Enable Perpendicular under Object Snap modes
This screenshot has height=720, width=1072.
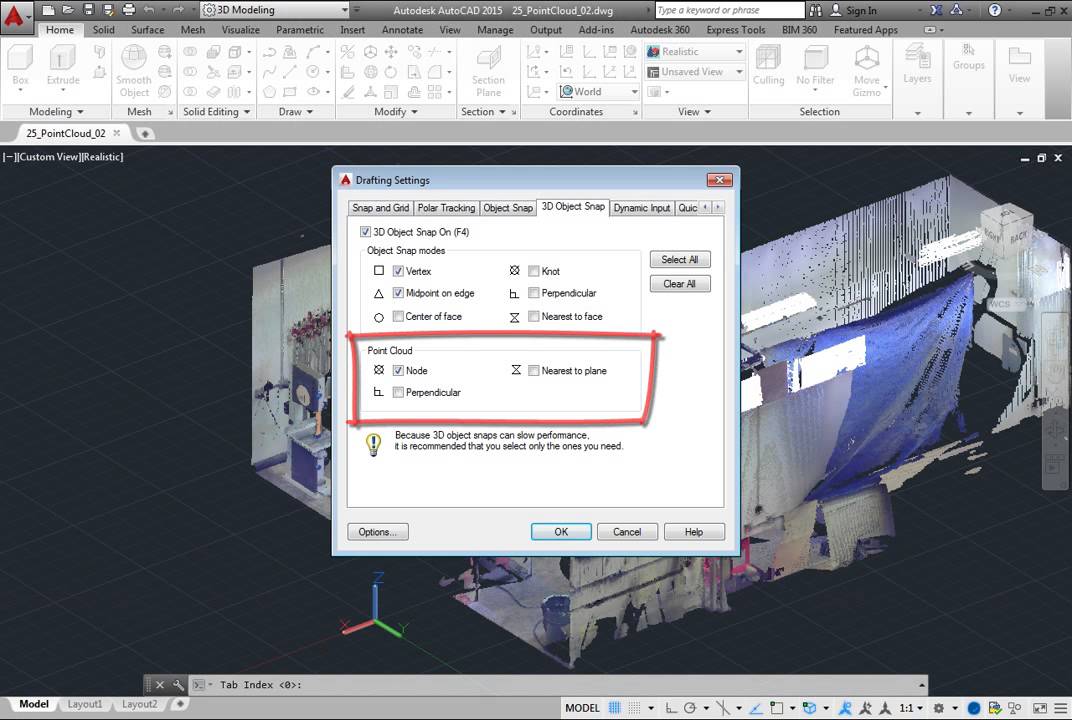coord(534,293)
